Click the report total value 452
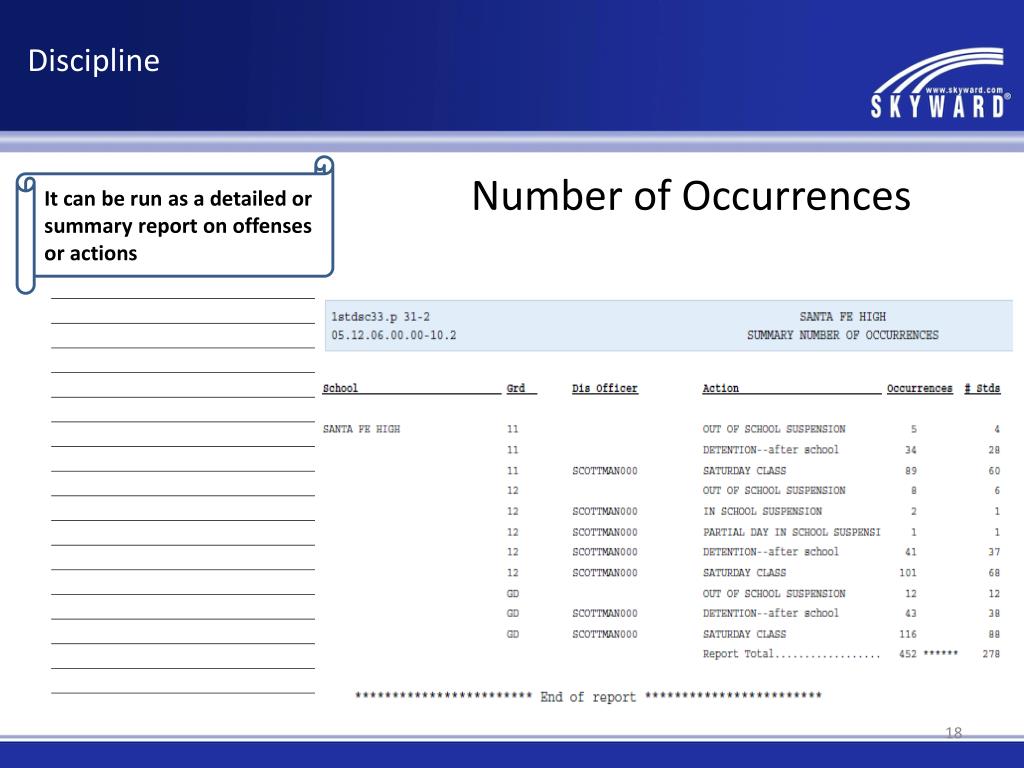This screenshot has height=768, width=1024. (908, 654)
